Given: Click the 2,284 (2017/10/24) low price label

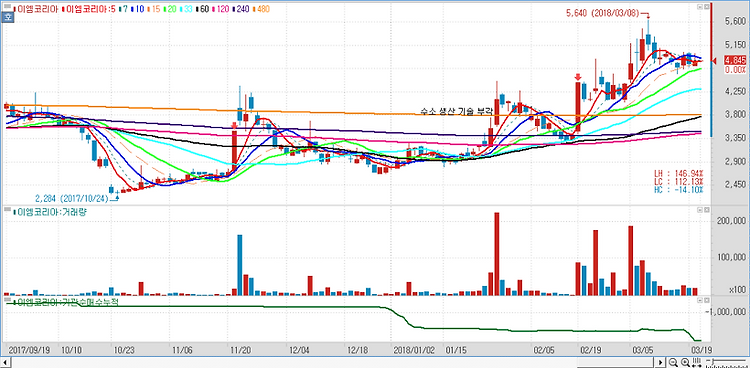Looking at the screenshot, I should (x=72, y=198).
